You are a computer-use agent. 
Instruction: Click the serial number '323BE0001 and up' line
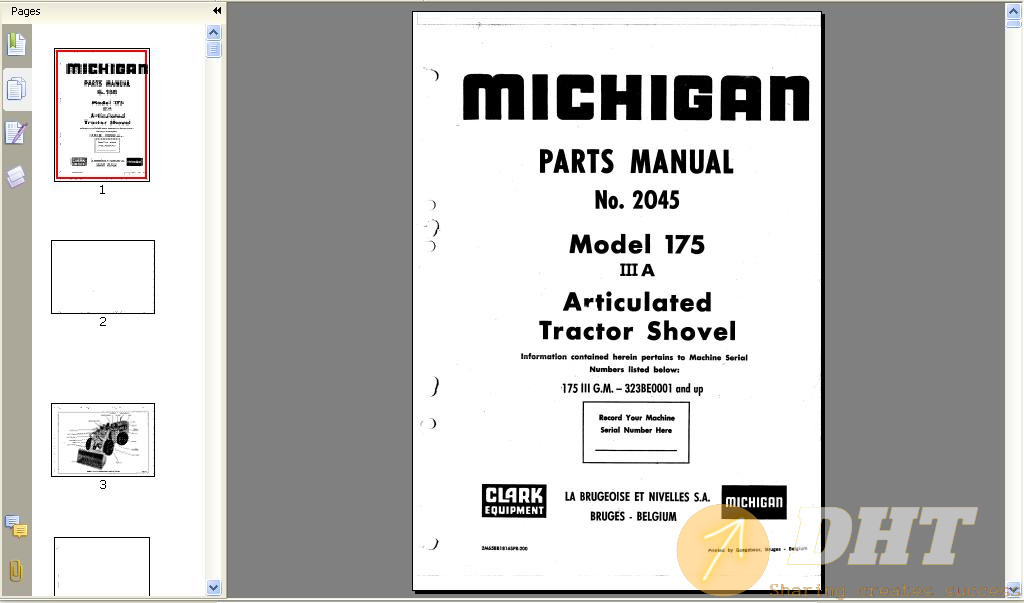(632, 388)
